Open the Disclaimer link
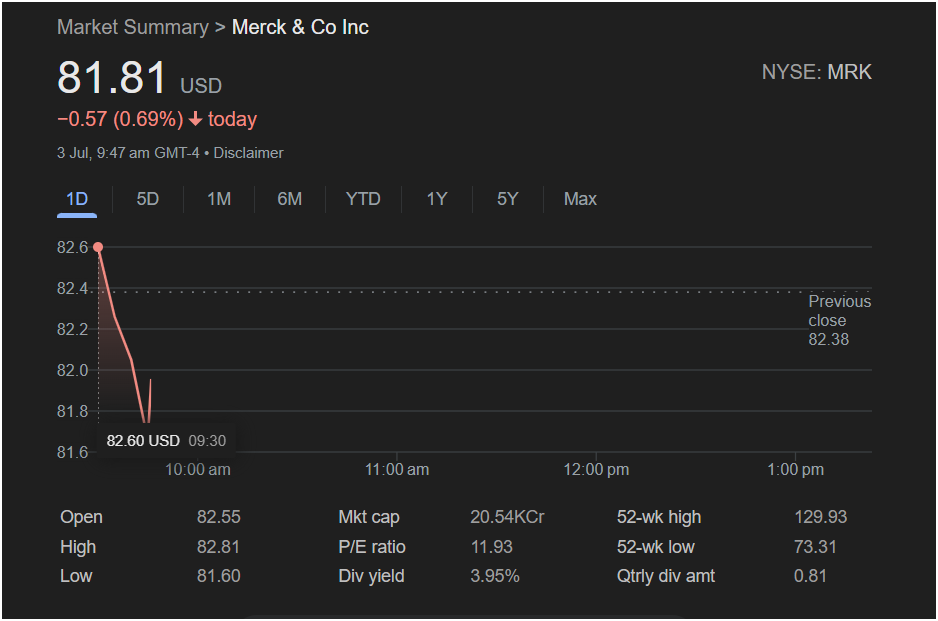Screen dimensions: 938x621 [248, 153]
